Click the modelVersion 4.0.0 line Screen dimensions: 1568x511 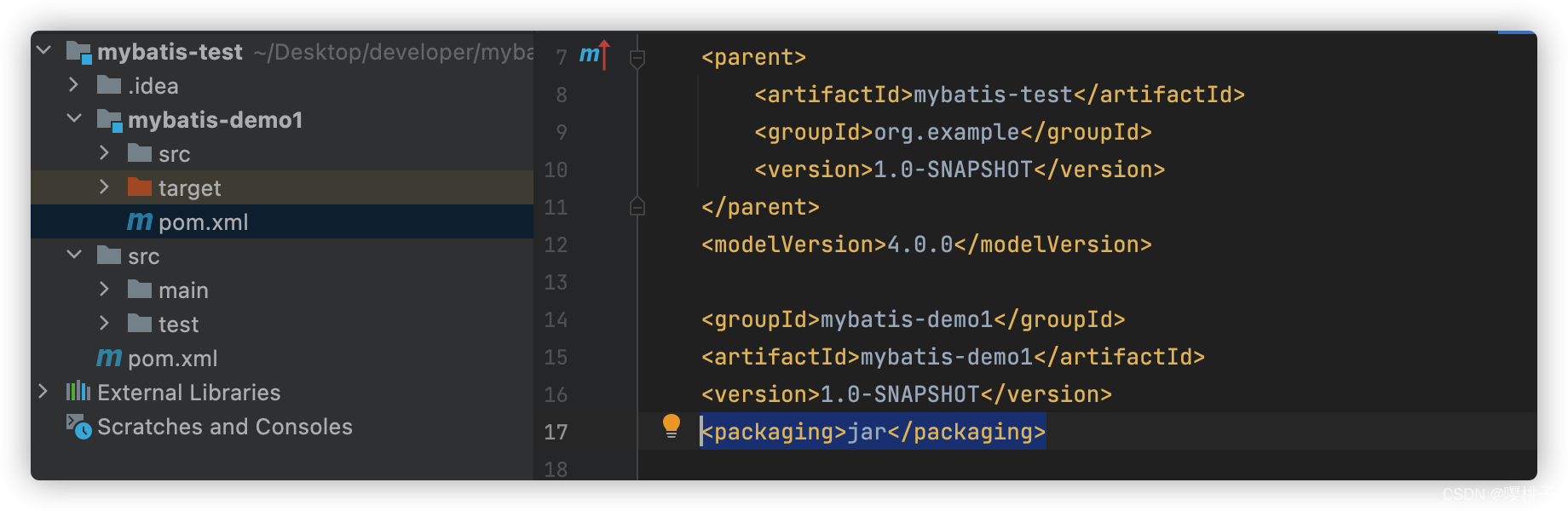pyautogui.click(x=926, y=244)
